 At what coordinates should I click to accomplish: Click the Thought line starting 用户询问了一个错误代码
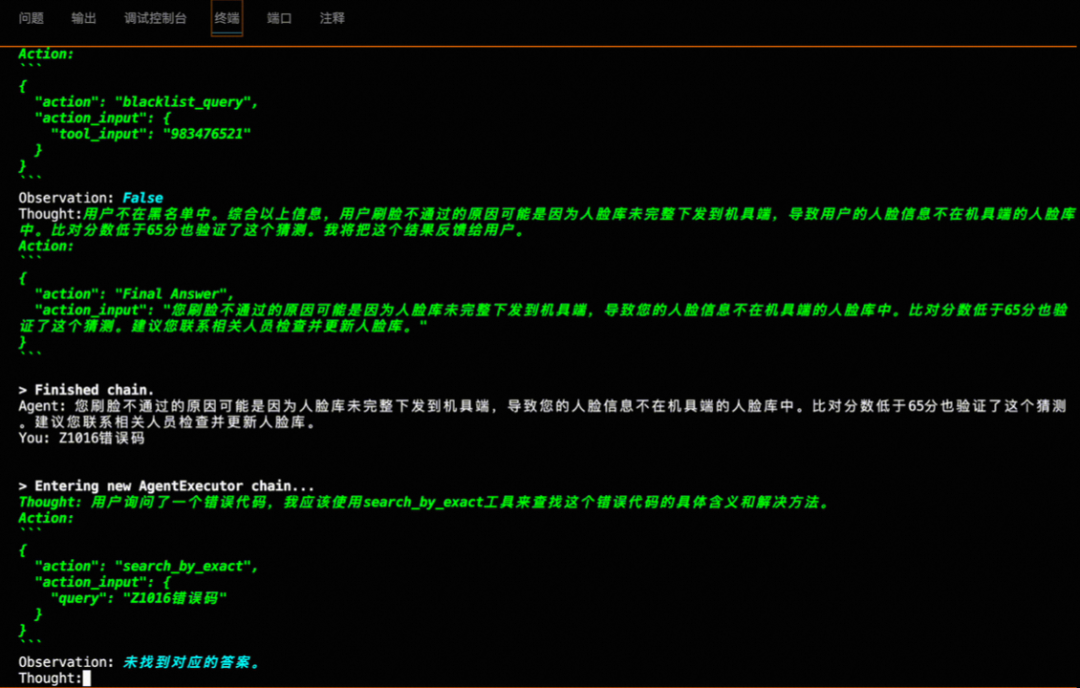(x=424, y=502)
